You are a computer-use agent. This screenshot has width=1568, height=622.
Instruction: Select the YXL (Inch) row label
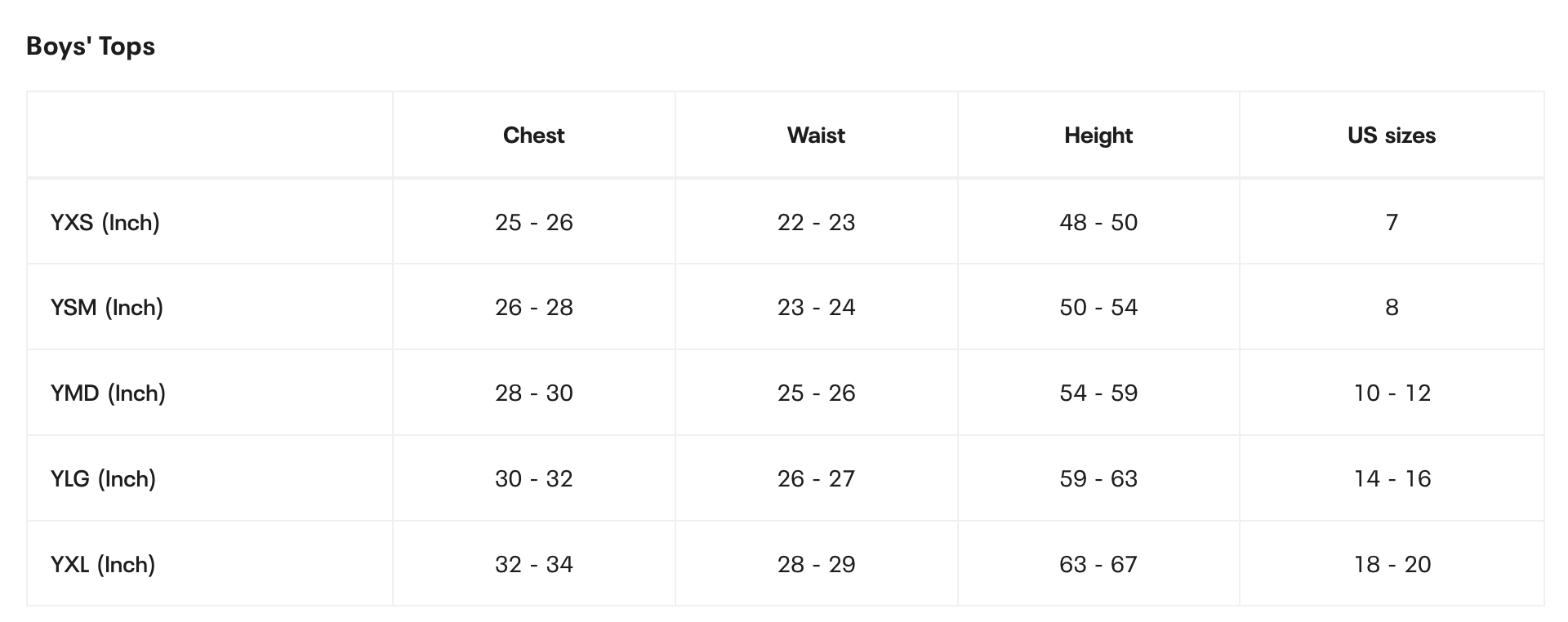(103, 565)
